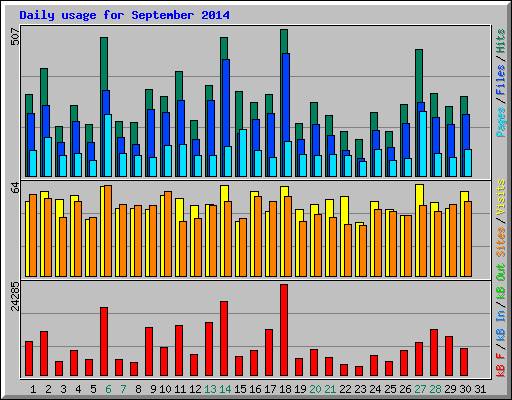
Task: Select day label '12' on the x-axis
Action: pos(195,389)
